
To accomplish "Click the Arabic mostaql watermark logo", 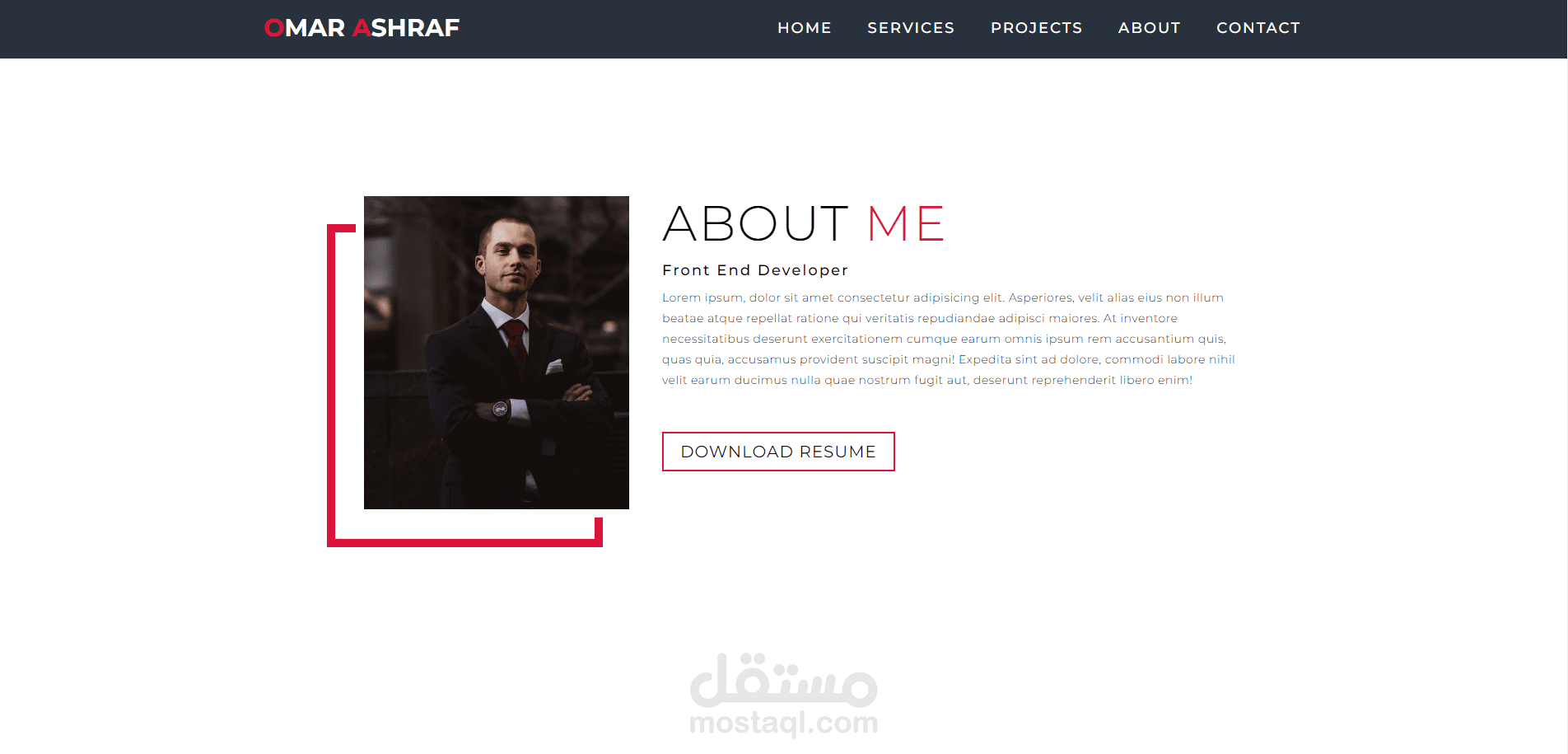I will coord(784,681).
